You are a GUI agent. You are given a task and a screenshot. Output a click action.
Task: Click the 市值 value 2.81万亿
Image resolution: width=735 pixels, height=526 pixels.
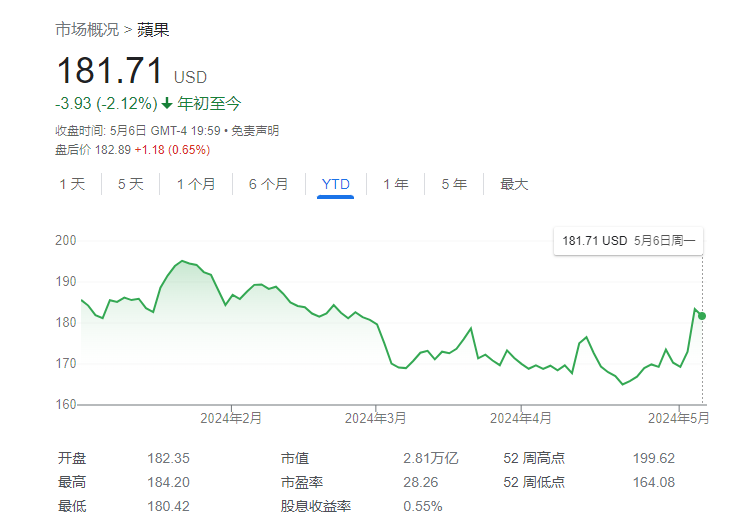pos(430,459)
